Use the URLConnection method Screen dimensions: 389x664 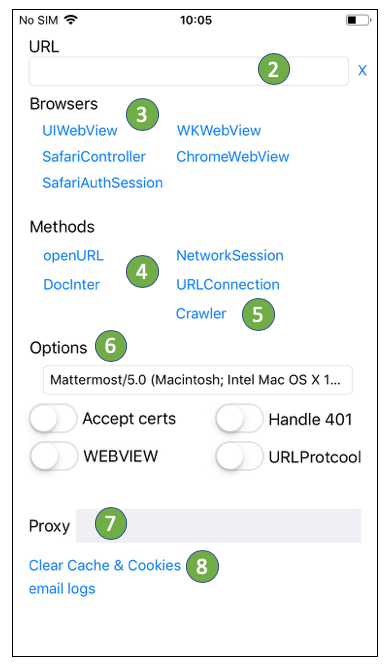pos(228,285)
